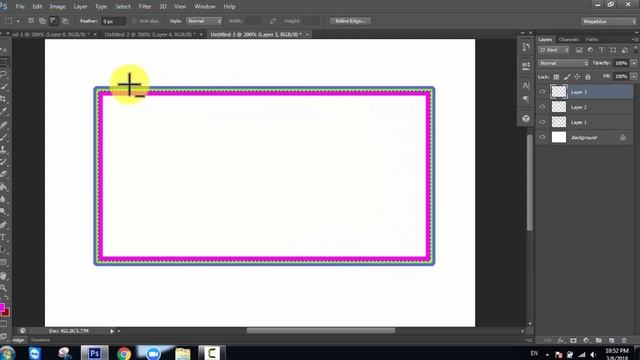Screen dimensions: 640x360
Task: Select the Zoom tool in toolbox
Action: 4,289
